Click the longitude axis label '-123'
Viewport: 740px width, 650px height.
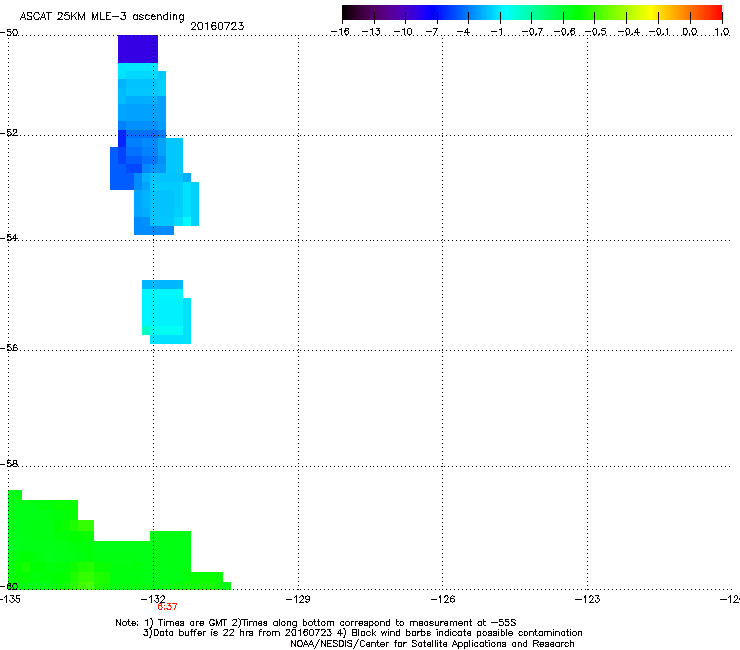tap(588, 599)
